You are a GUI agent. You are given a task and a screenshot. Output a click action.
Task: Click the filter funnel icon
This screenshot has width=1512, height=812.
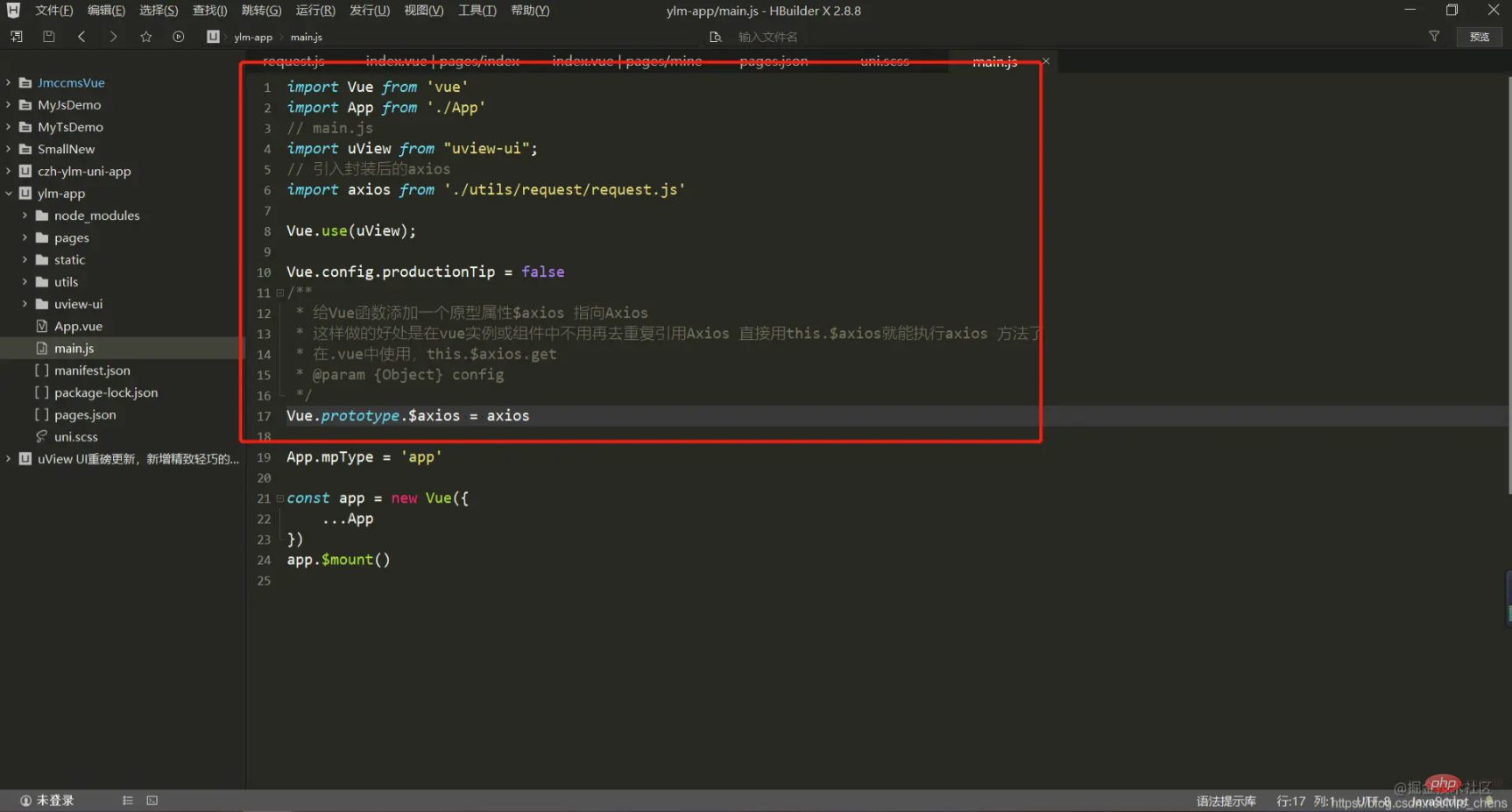[1434, 36]
